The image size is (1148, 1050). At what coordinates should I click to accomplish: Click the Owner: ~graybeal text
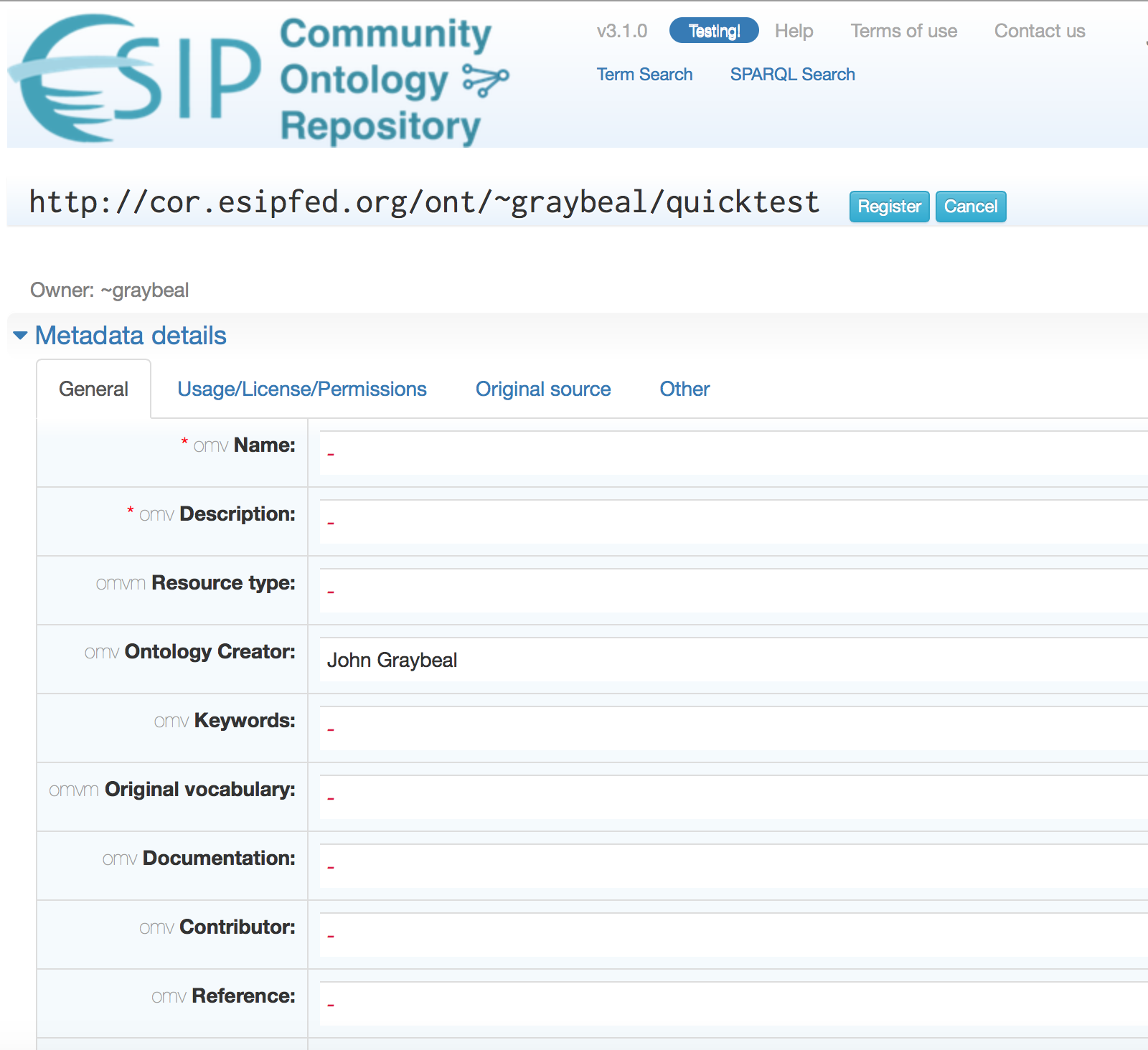[110, 290]
